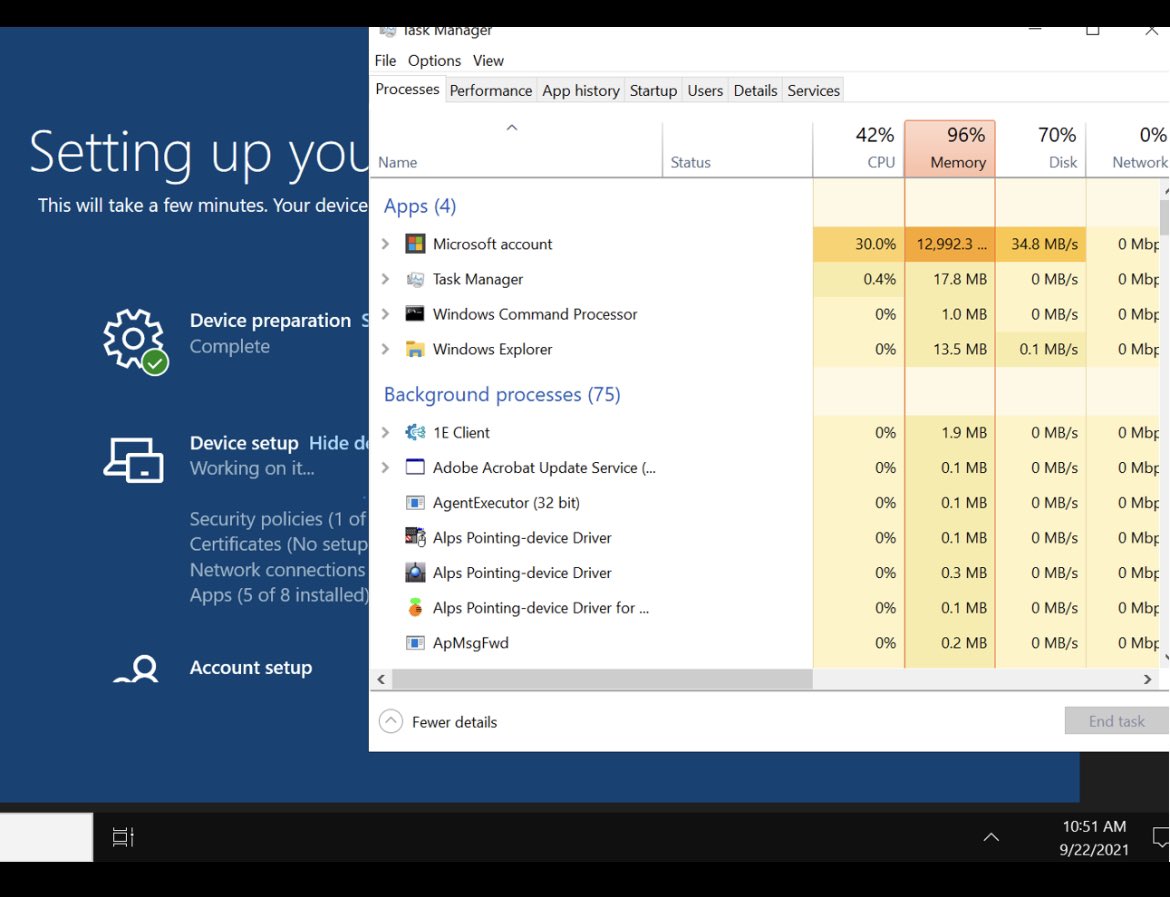This screenshot has width=1170, height=897.
Task: Open the Options menu
Action: point(434,60)
